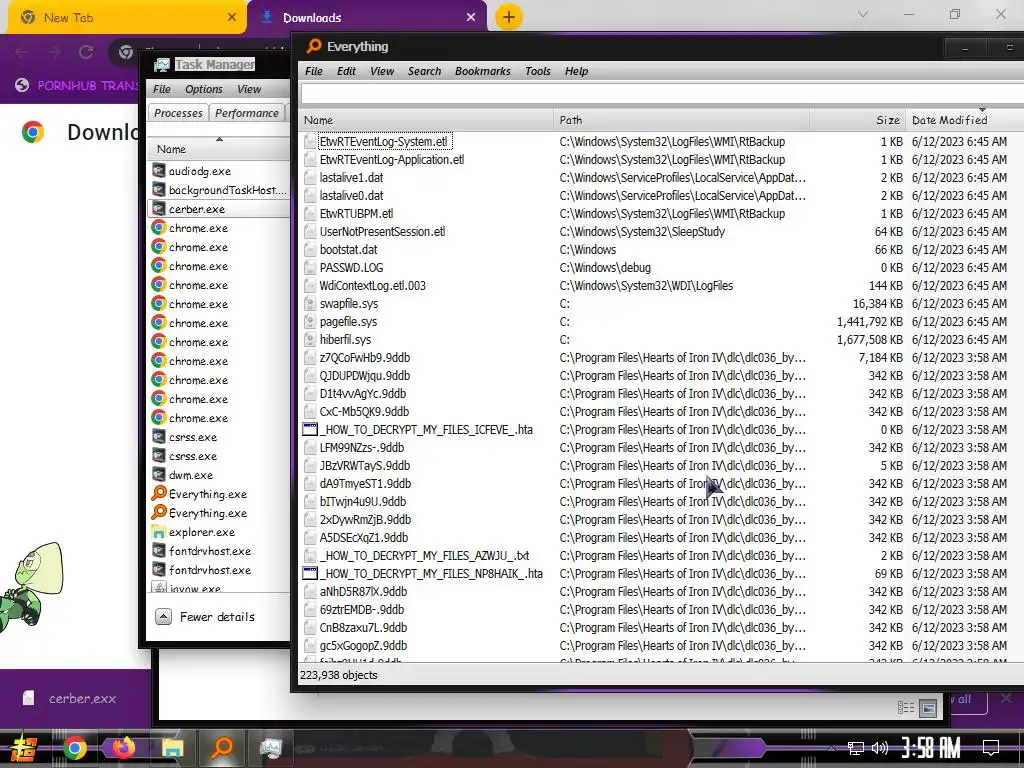Open Chrome from the taskbar
This screenshot has height=768, width=1024.
point(74,748)
